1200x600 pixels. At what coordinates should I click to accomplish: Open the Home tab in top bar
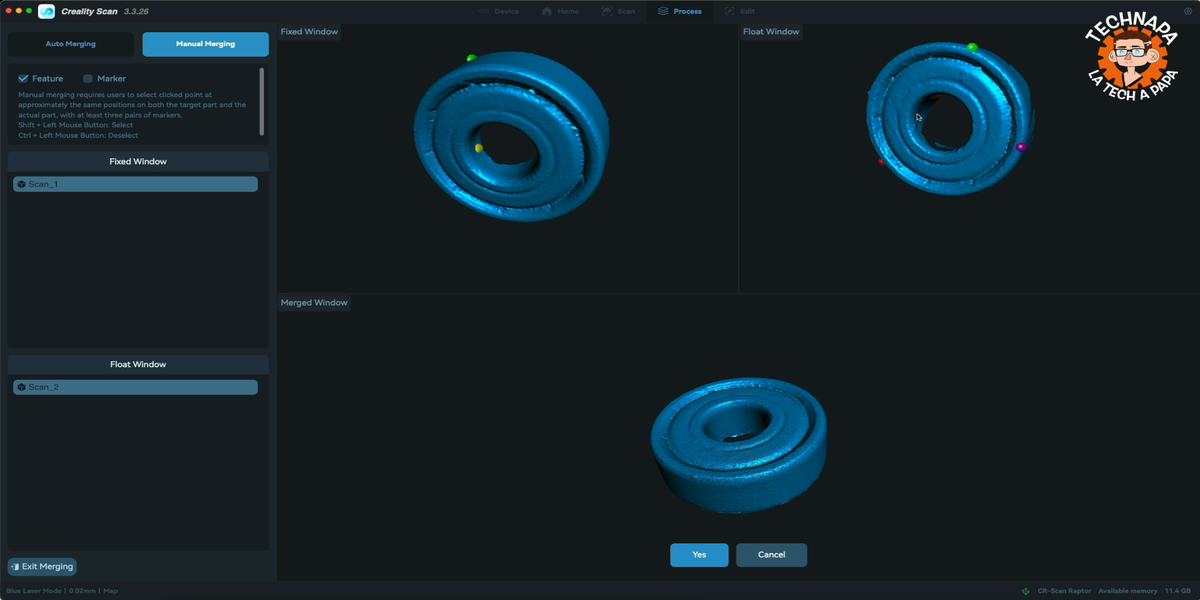click(x=561, y=11)
